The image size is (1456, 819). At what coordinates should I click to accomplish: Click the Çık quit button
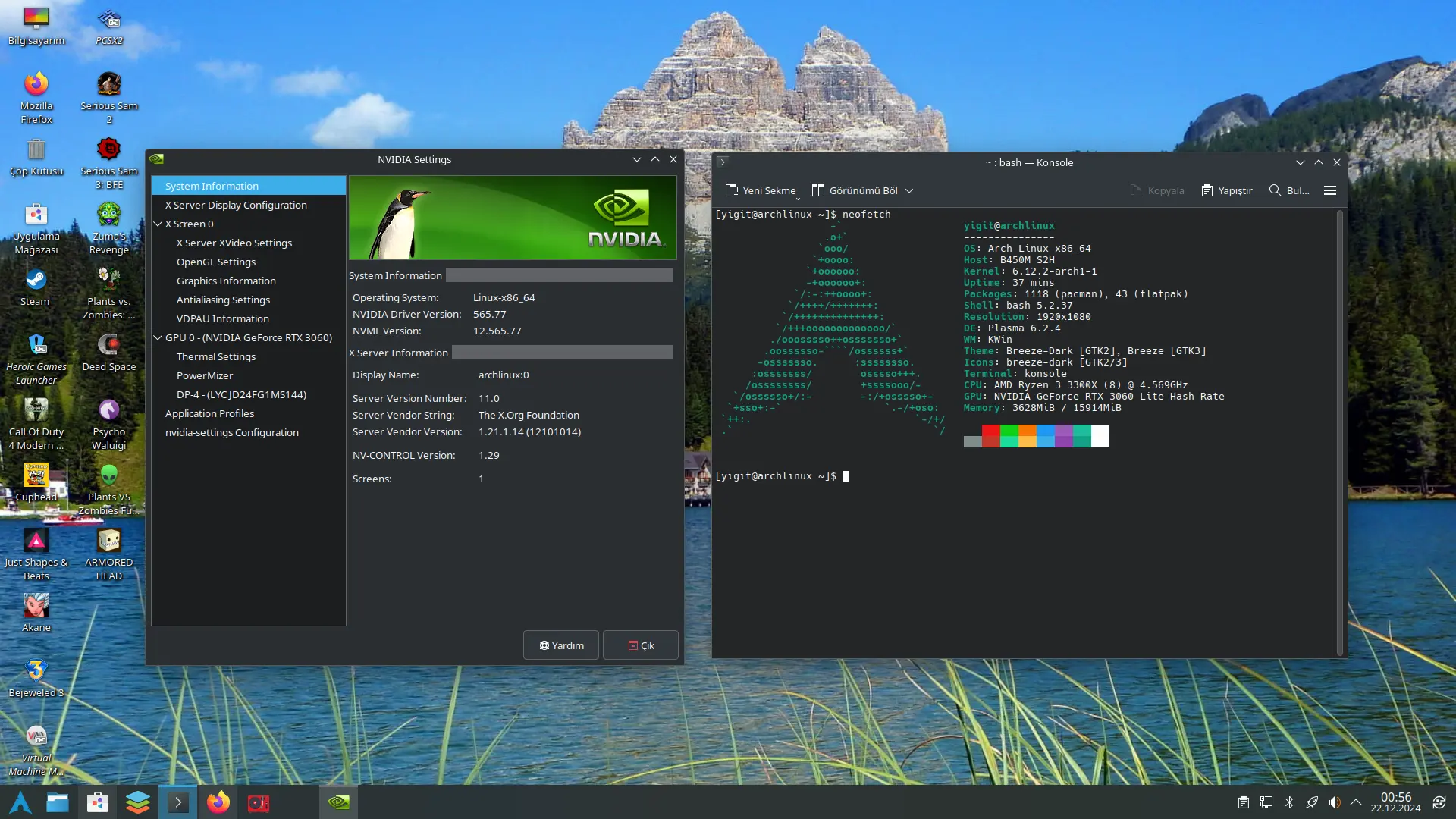641,645
